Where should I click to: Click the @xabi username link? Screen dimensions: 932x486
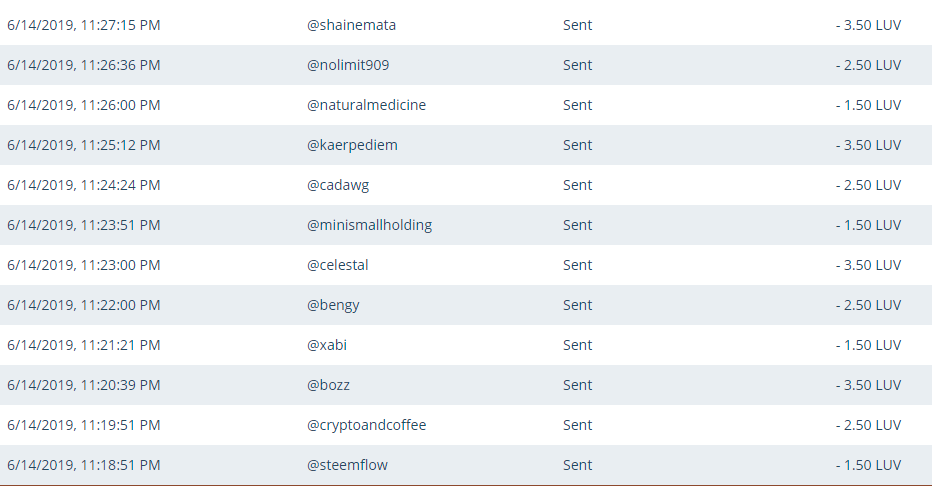327,345
